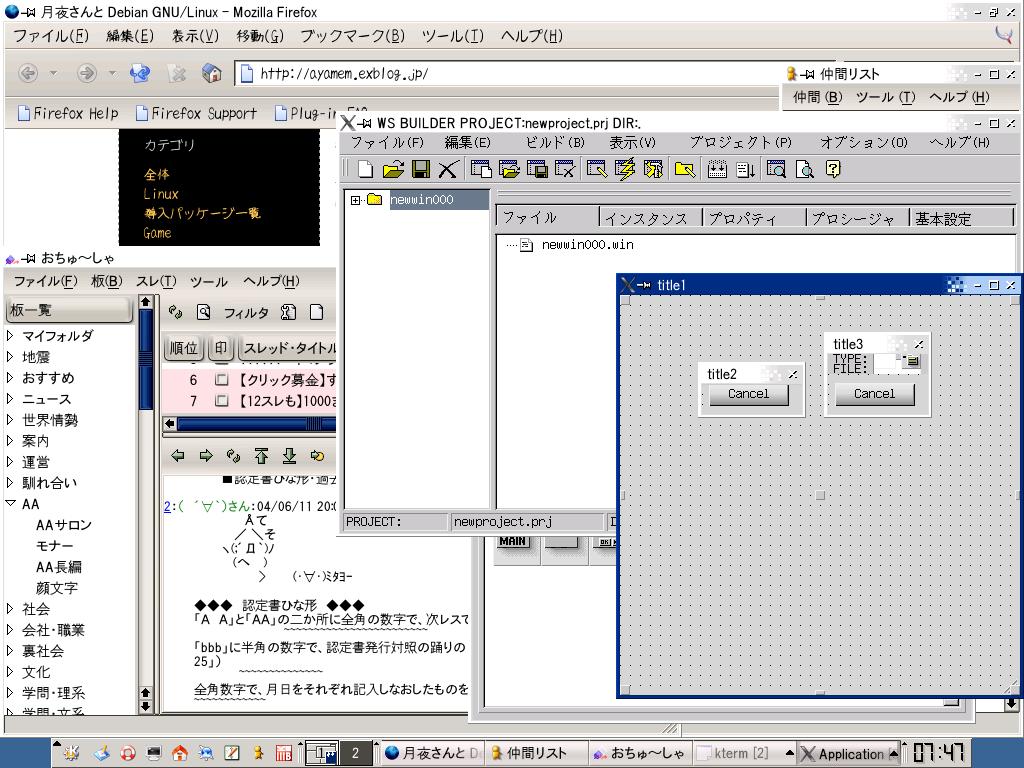
Task: Expand the 社会 board category
Action: [10, 609]
